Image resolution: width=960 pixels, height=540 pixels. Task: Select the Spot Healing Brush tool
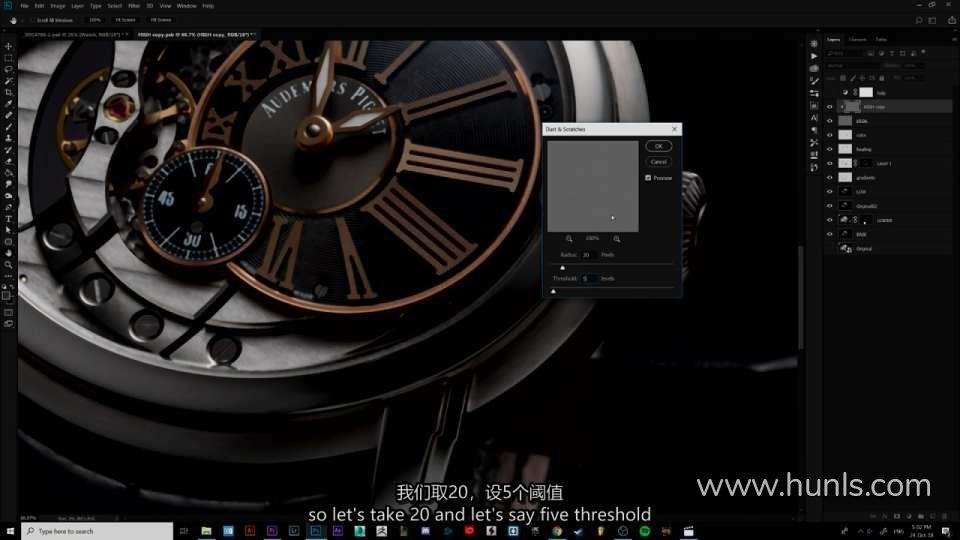coord(9,115)
